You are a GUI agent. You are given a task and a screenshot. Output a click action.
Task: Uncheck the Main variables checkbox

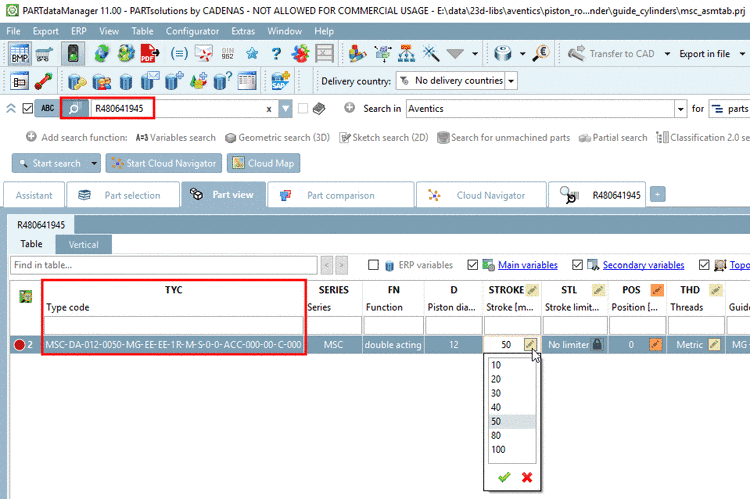pos(473,265)
